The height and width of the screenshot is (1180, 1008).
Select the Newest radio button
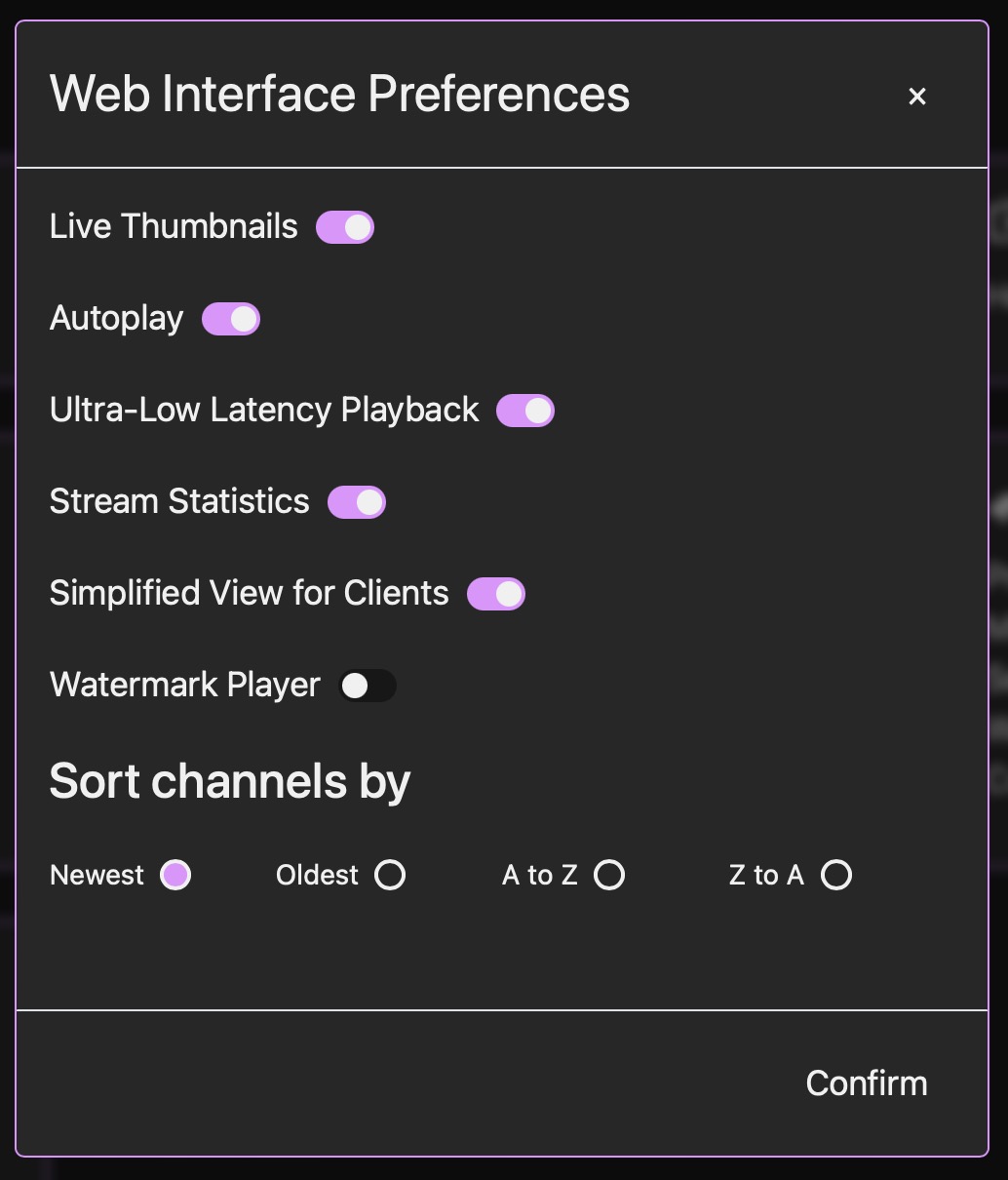tap(175, 875)
